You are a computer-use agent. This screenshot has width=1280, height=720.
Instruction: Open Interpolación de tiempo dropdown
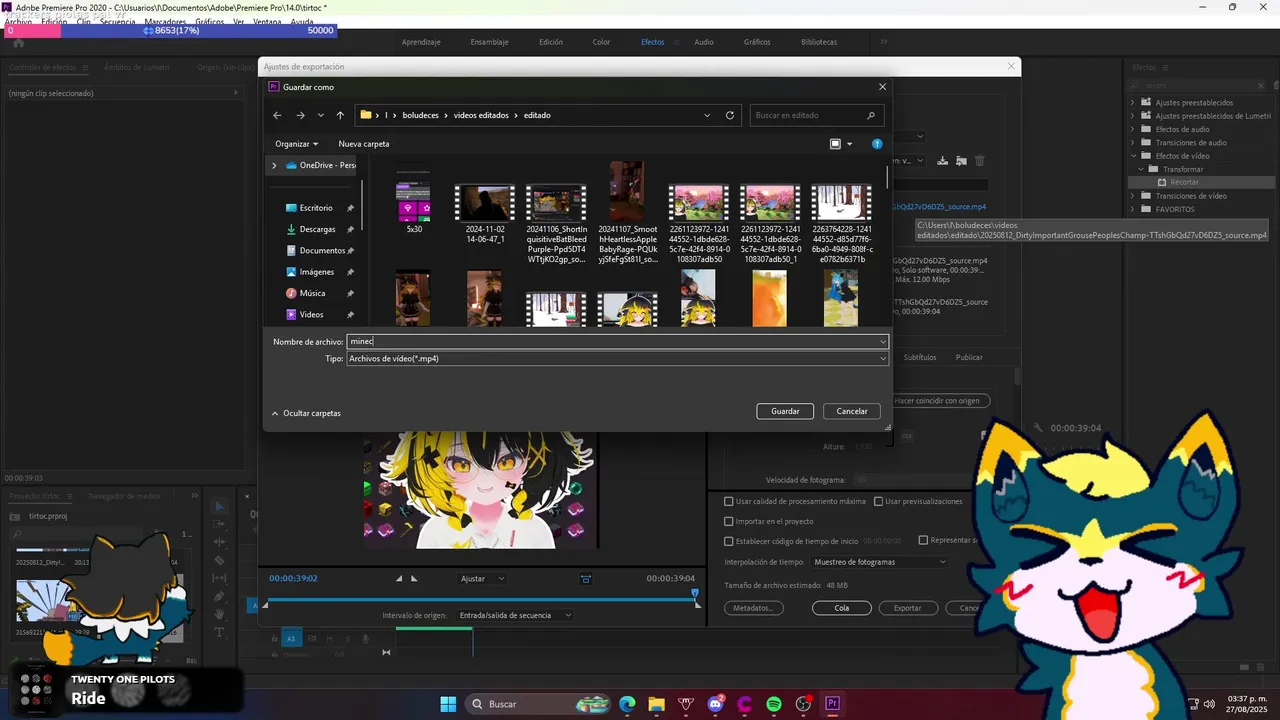click(879, 562)
